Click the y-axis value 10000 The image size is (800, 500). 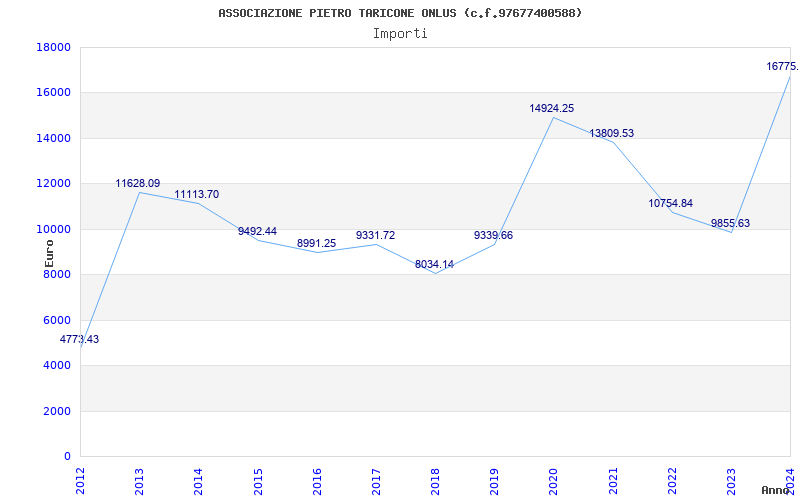pyautogui.click(x=54, y=229)
